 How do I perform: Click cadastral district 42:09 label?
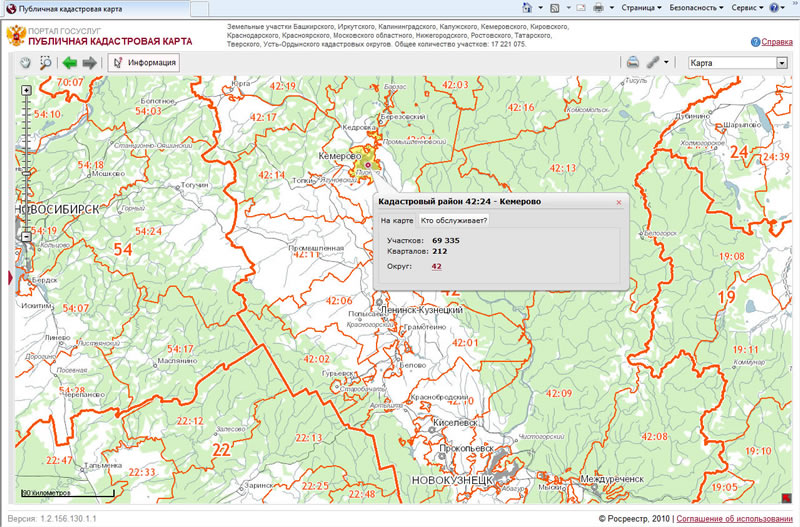pyautogui.click(x=559, y=393)
